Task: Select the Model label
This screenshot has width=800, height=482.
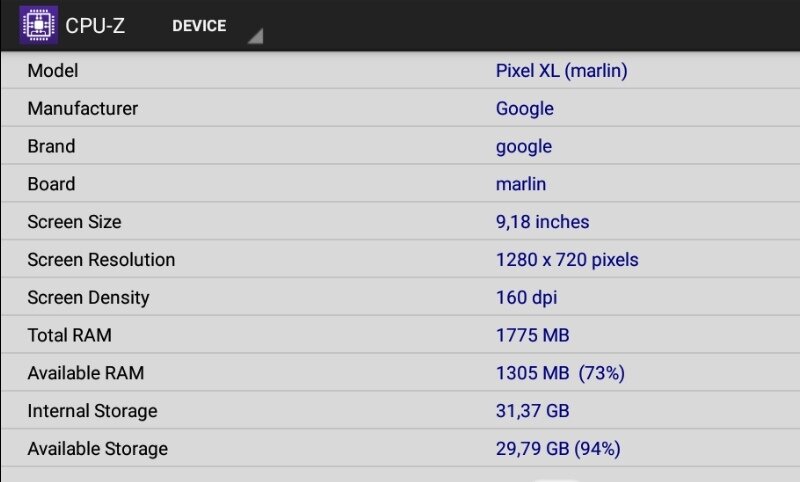Action: click(x=53, y=71)
